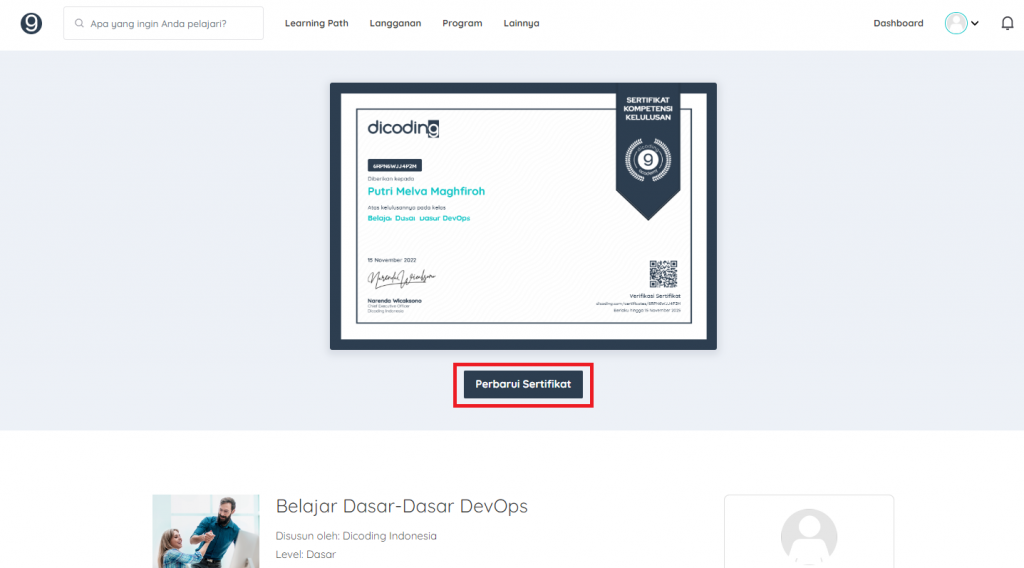1024x568 pixels.
Task: Open the Program menu
Action: 462,23
